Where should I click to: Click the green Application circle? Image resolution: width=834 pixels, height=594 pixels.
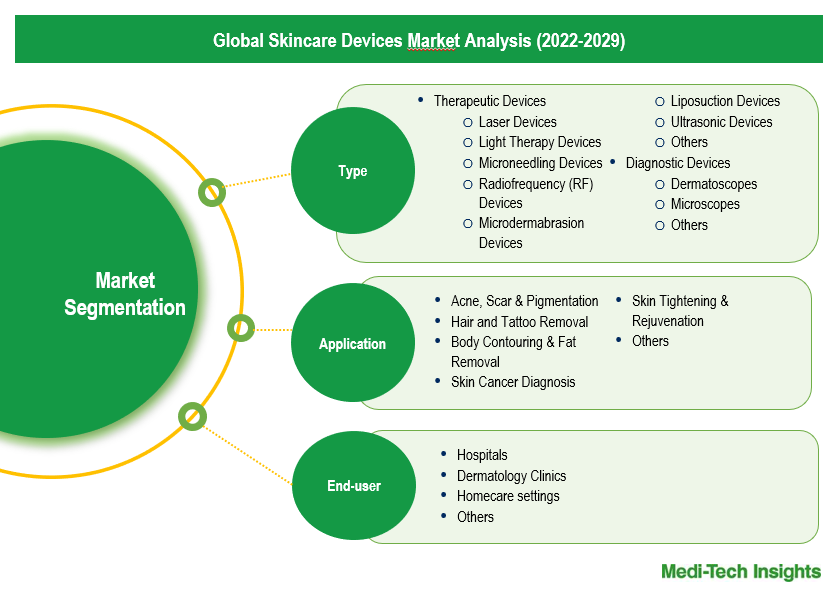(353, 343)
